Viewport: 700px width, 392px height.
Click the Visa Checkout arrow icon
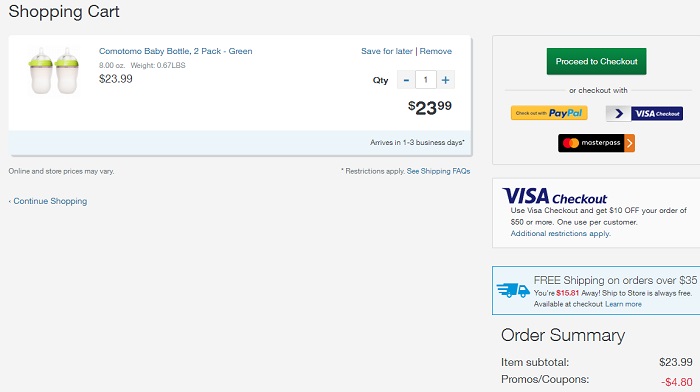618,113
